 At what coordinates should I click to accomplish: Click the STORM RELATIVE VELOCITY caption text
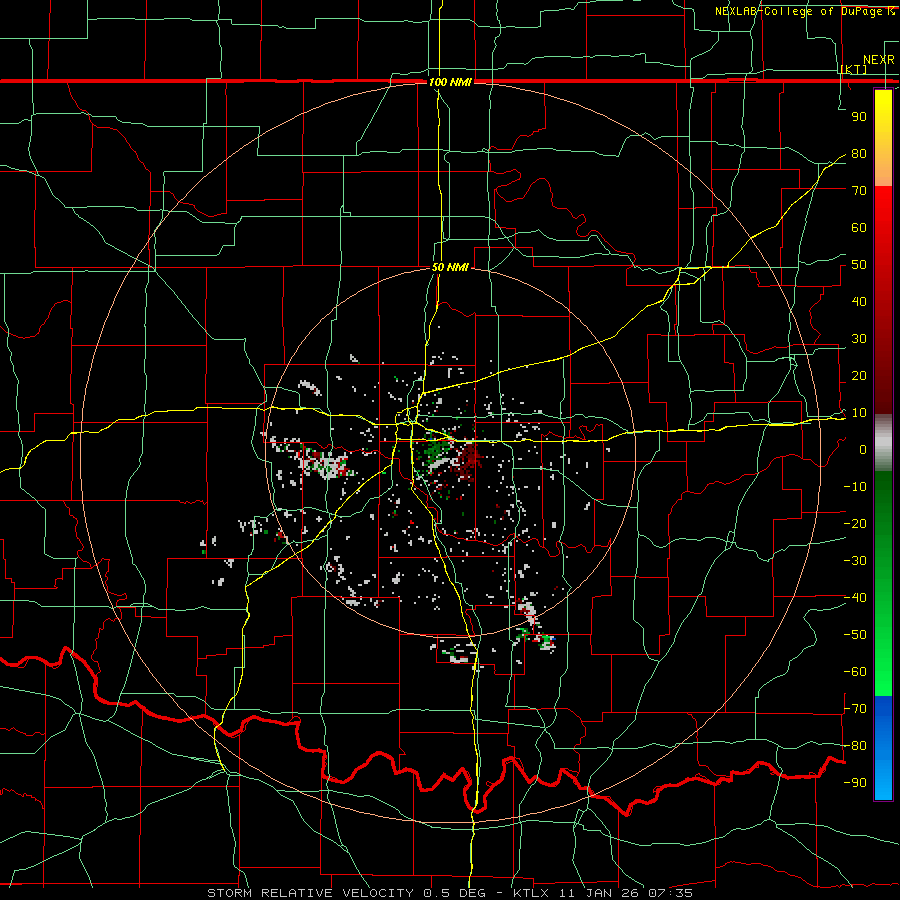coord(313,893)
